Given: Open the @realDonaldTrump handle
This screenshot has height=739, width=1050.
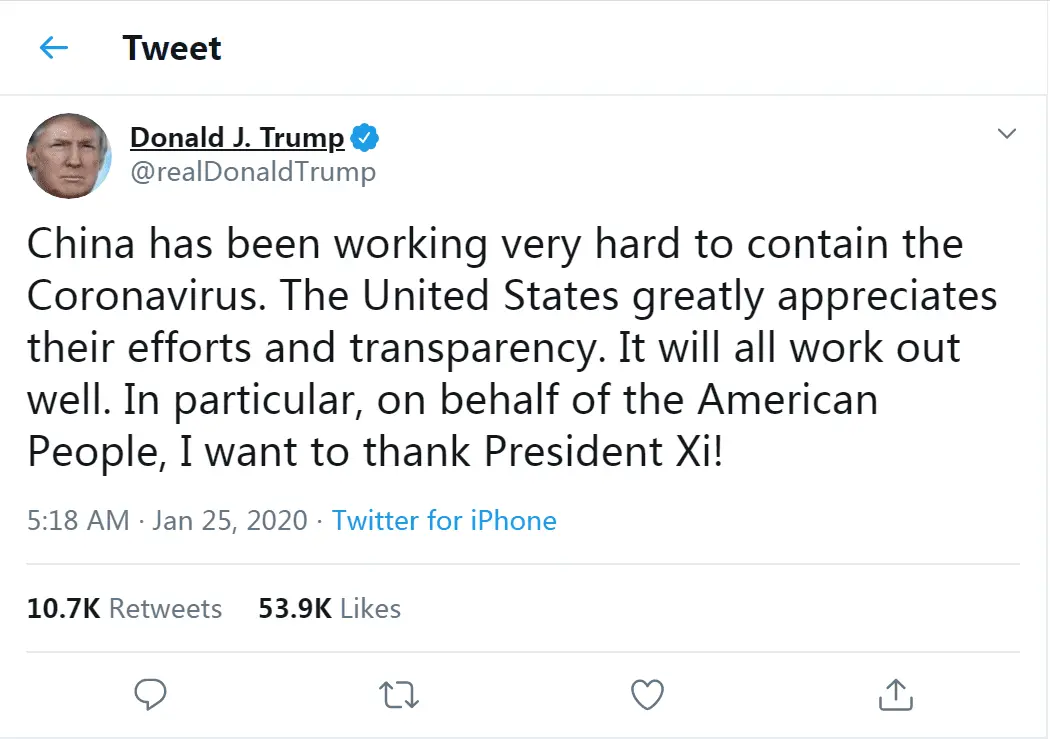Looking at the screenshot, I should point(253,171).
